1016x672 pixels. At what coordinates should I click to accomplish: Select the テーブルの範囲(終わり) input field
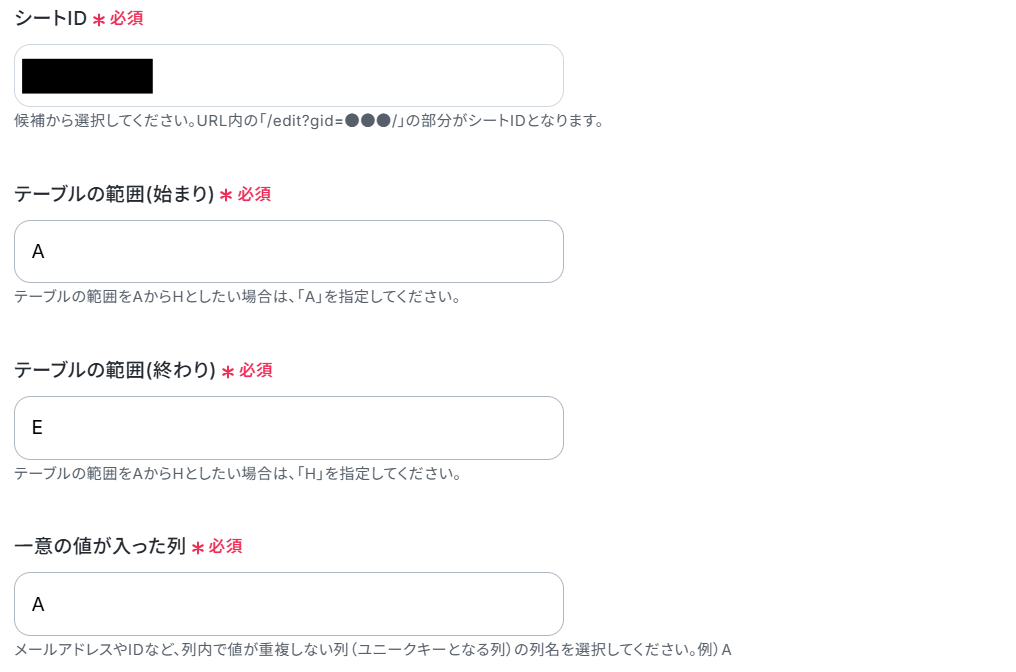click(x=289, y=428)
